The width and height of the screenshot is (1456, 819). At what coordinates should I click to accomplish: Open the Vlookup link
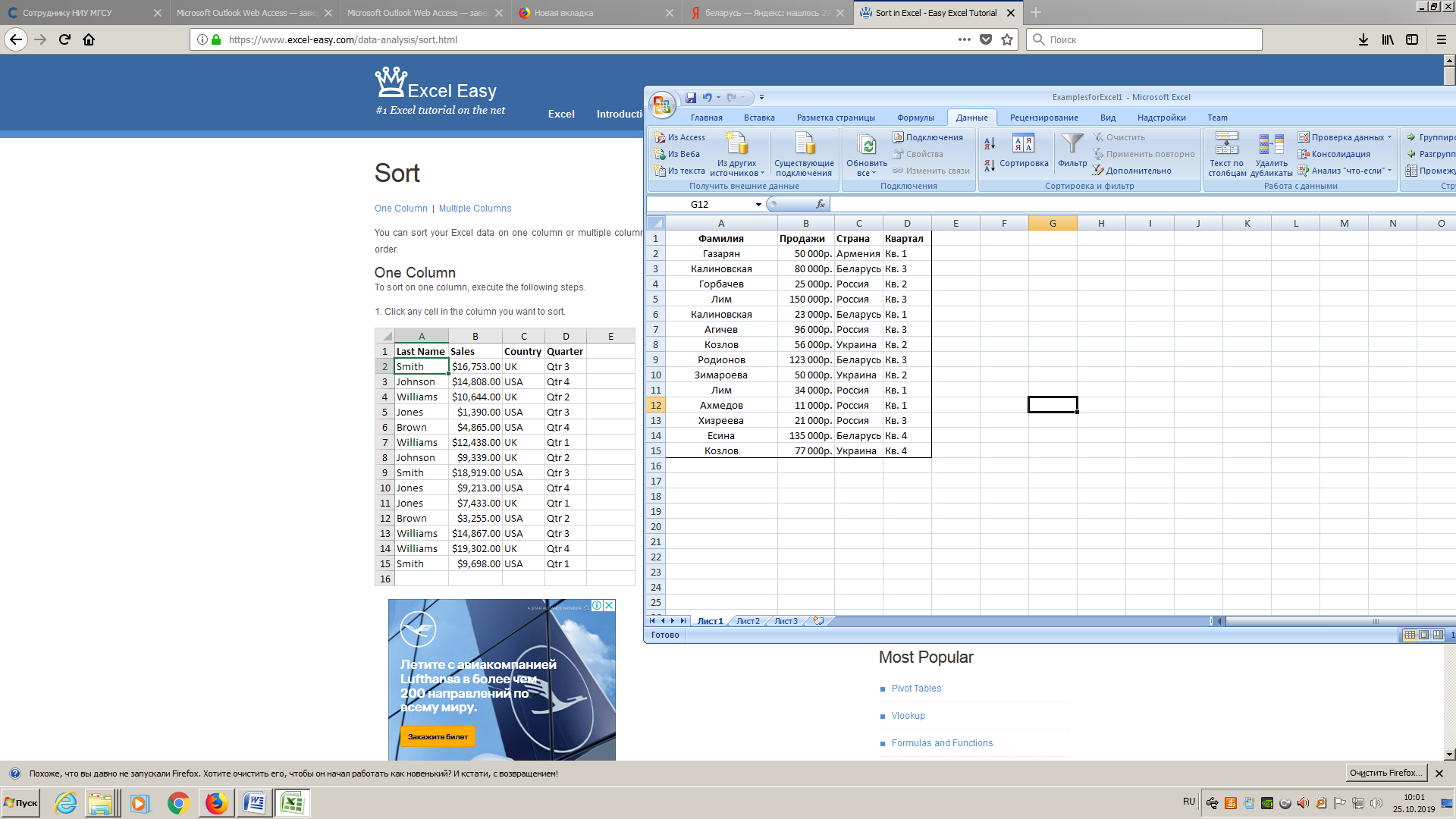coord(908,716)
